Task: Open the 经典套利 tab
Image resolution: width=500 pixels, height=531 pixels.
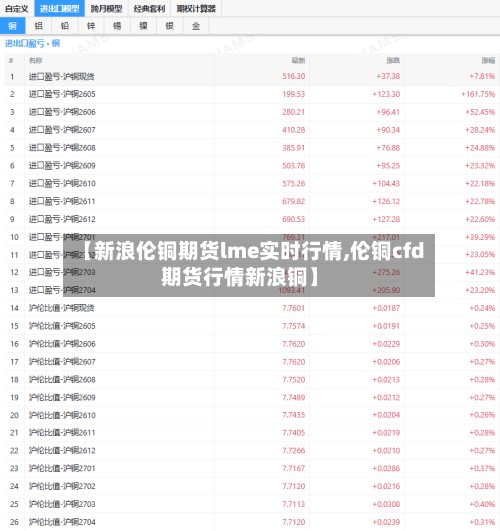Action: point(149,8)
